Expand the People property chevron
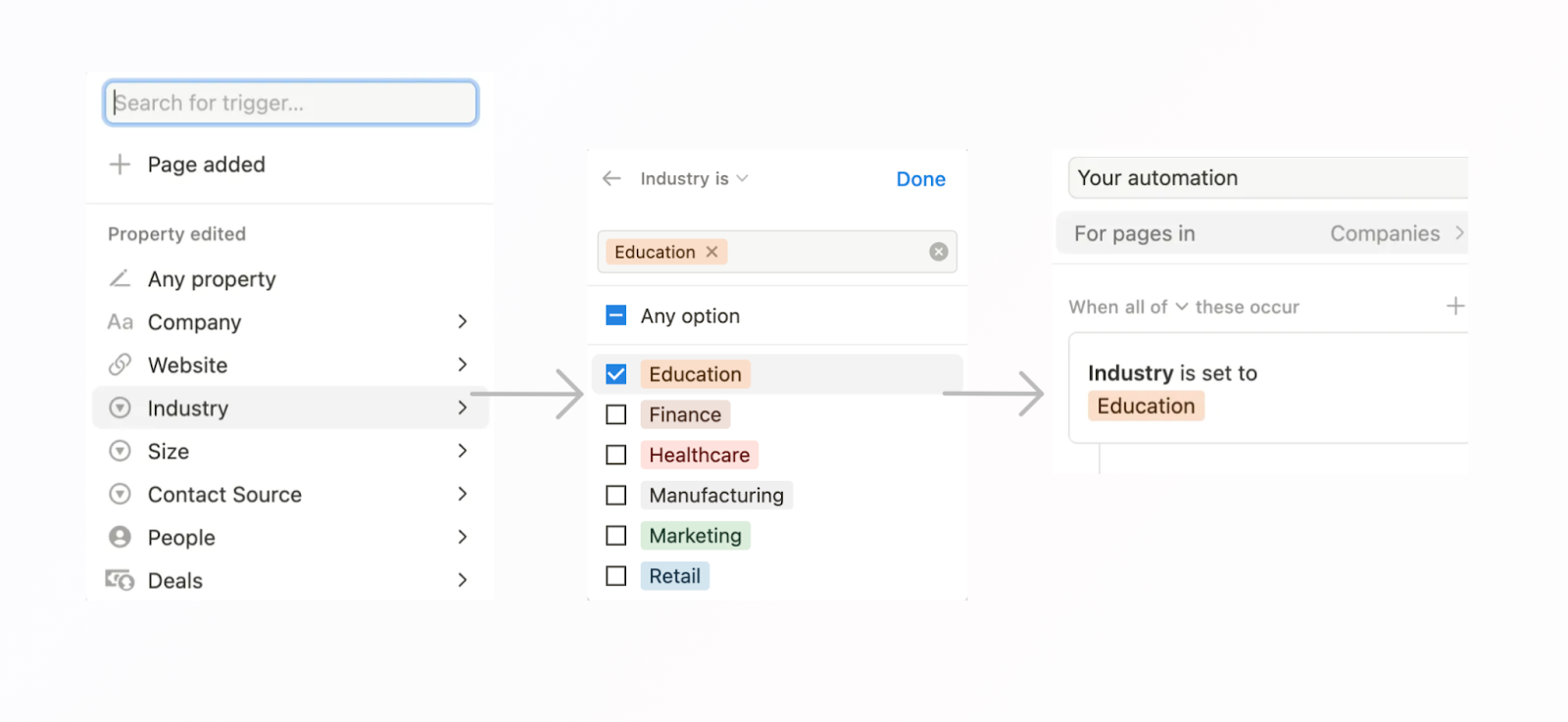Viewport: 1568px width, 722px height. [463, 537]
